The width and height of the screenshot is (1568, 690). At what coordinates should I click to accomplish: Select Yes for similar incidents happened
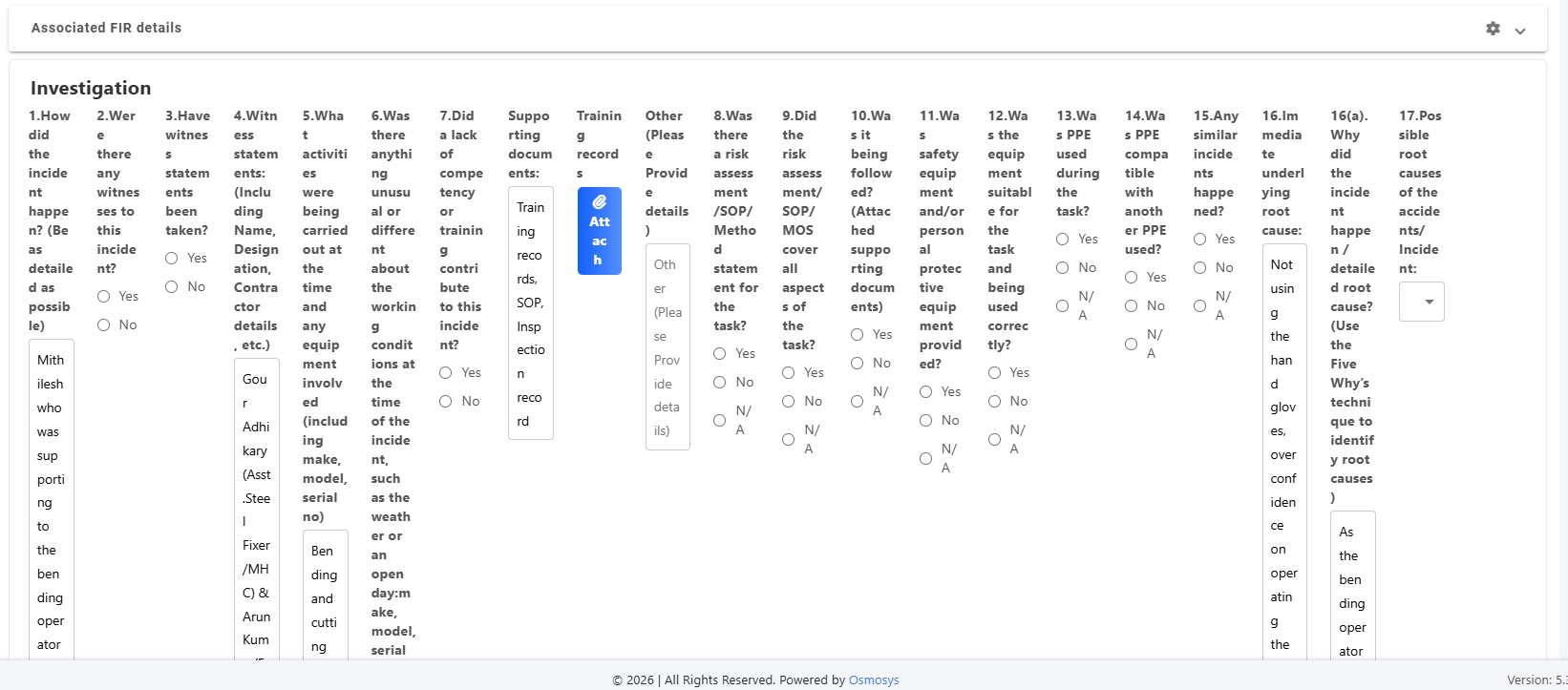[x=1200, y=240]
